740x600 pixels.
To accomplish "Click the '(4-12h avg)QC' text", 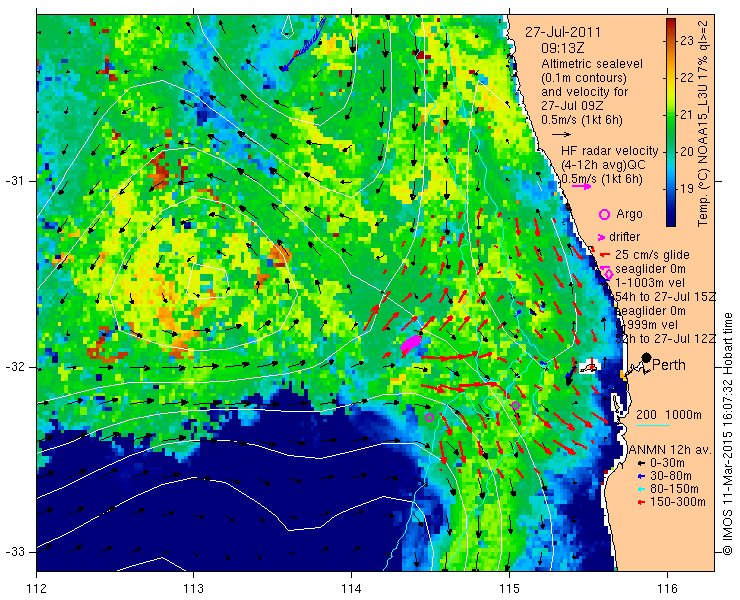I will click(602, 165).
